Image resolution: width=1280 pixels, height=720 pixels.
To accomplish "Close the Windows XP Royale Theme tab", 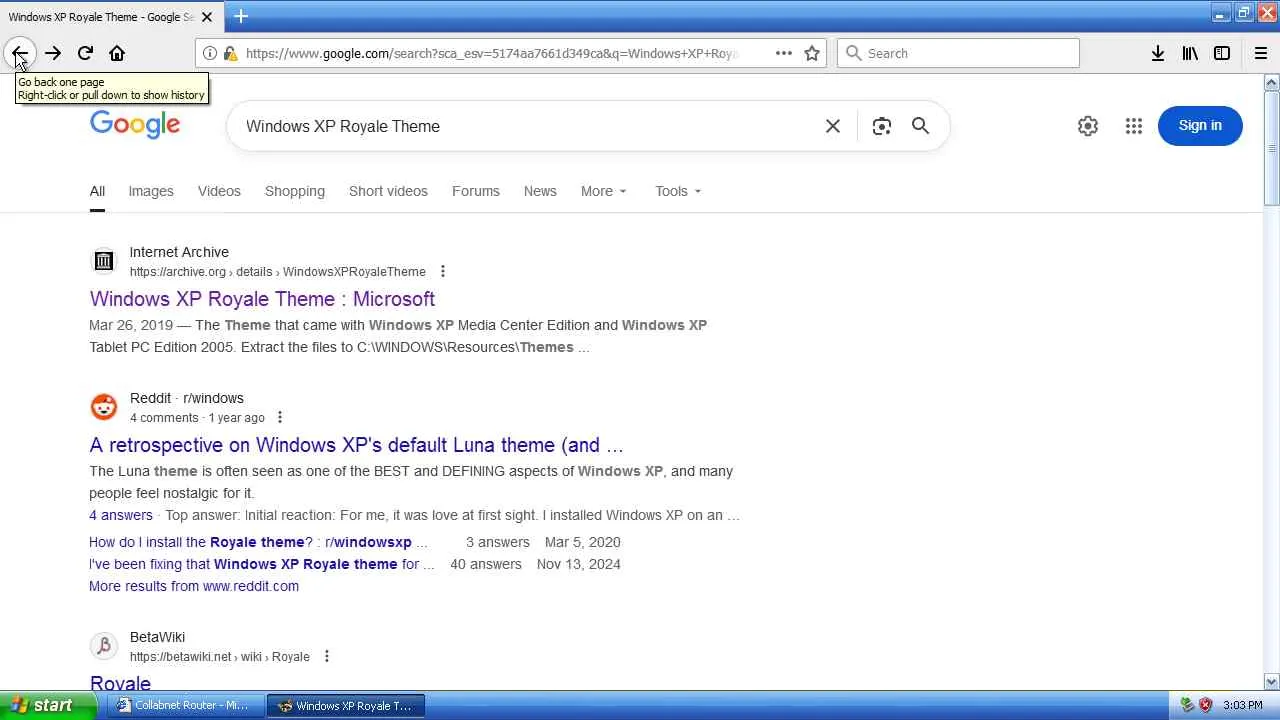I will 207,17.
